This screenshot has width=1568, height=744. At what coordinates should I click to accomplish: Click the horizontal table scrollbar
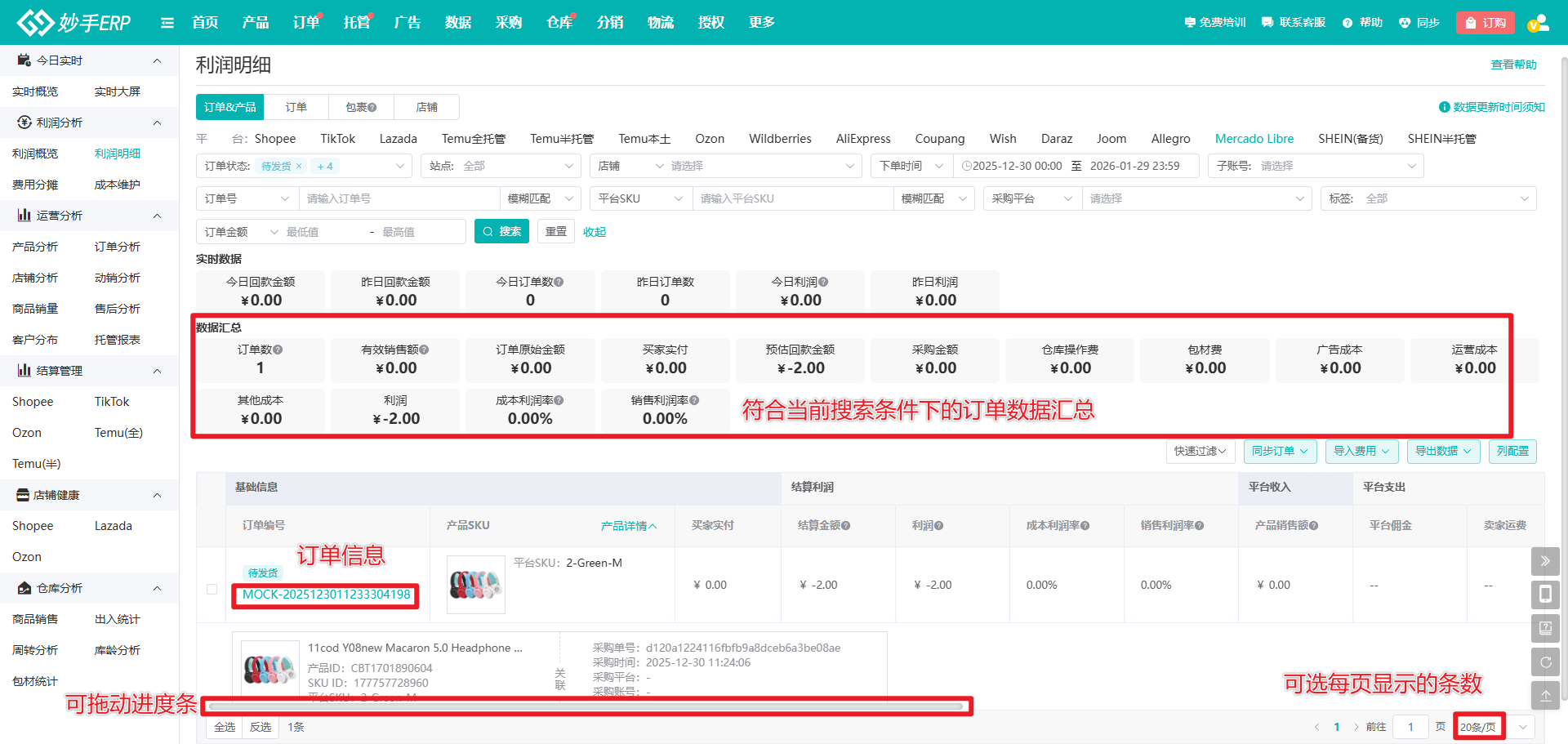click(x=585, y=706)
